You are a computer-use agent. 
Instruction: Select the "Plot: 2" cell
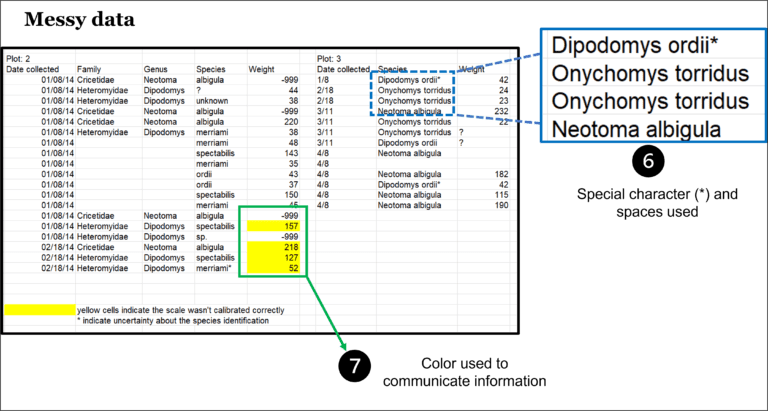pos(18,59)
